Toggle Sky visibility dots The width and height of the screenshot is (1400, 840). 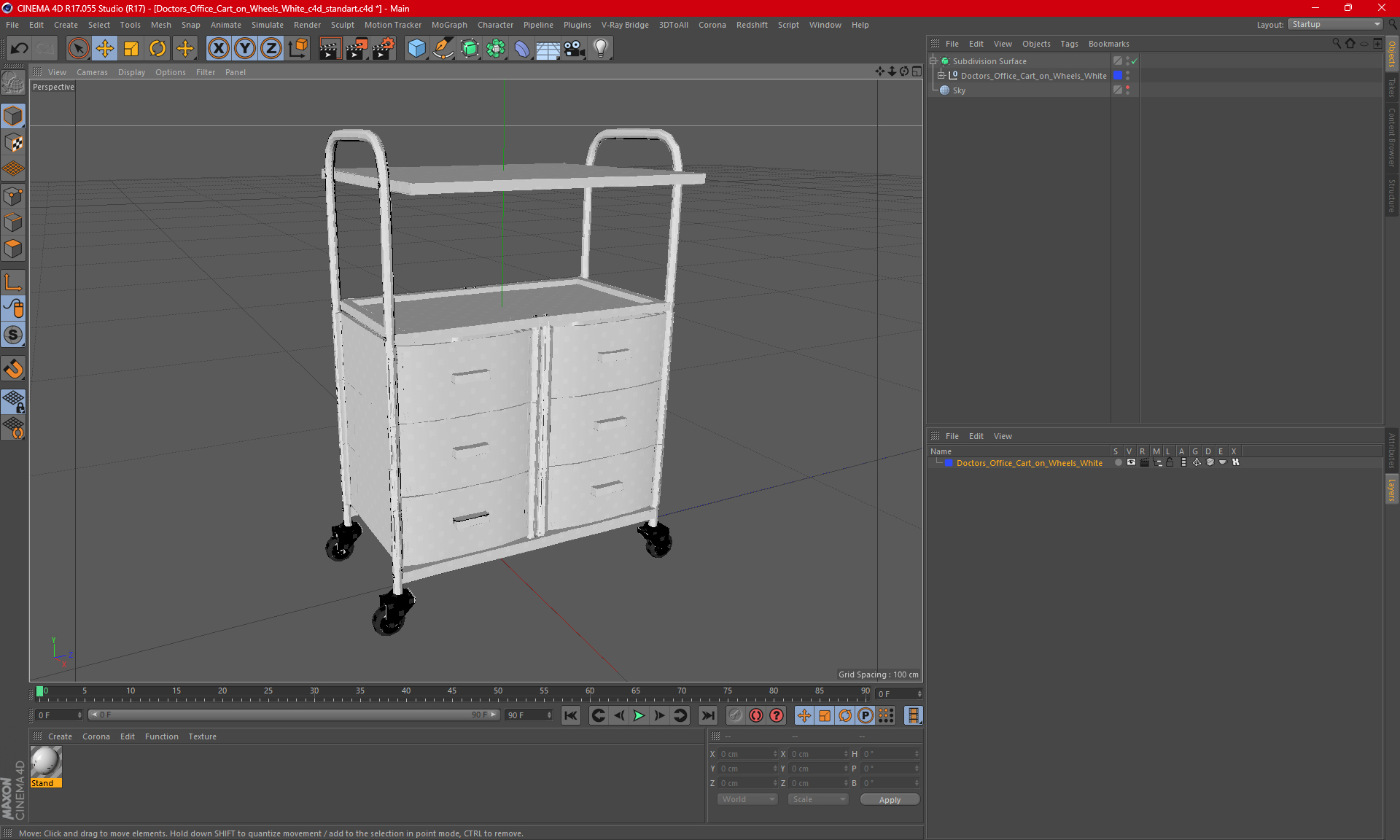click(1127, 90)
